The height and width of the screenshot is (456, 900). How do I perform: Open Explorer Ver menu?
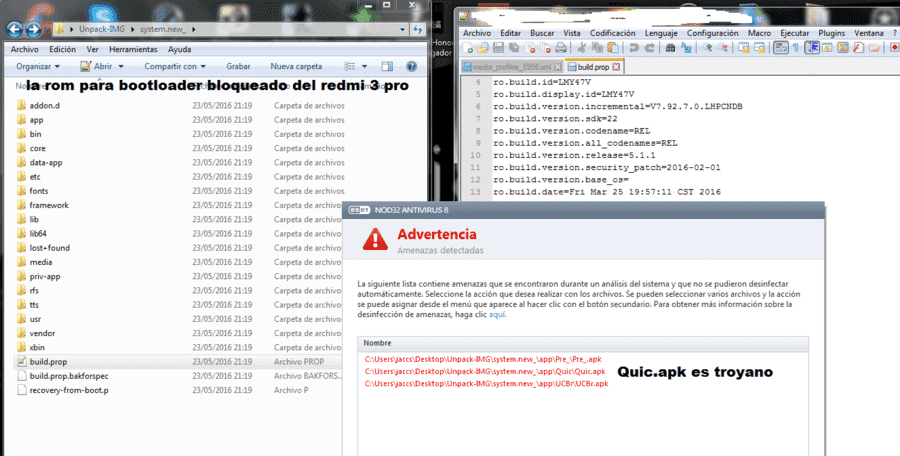92,49
